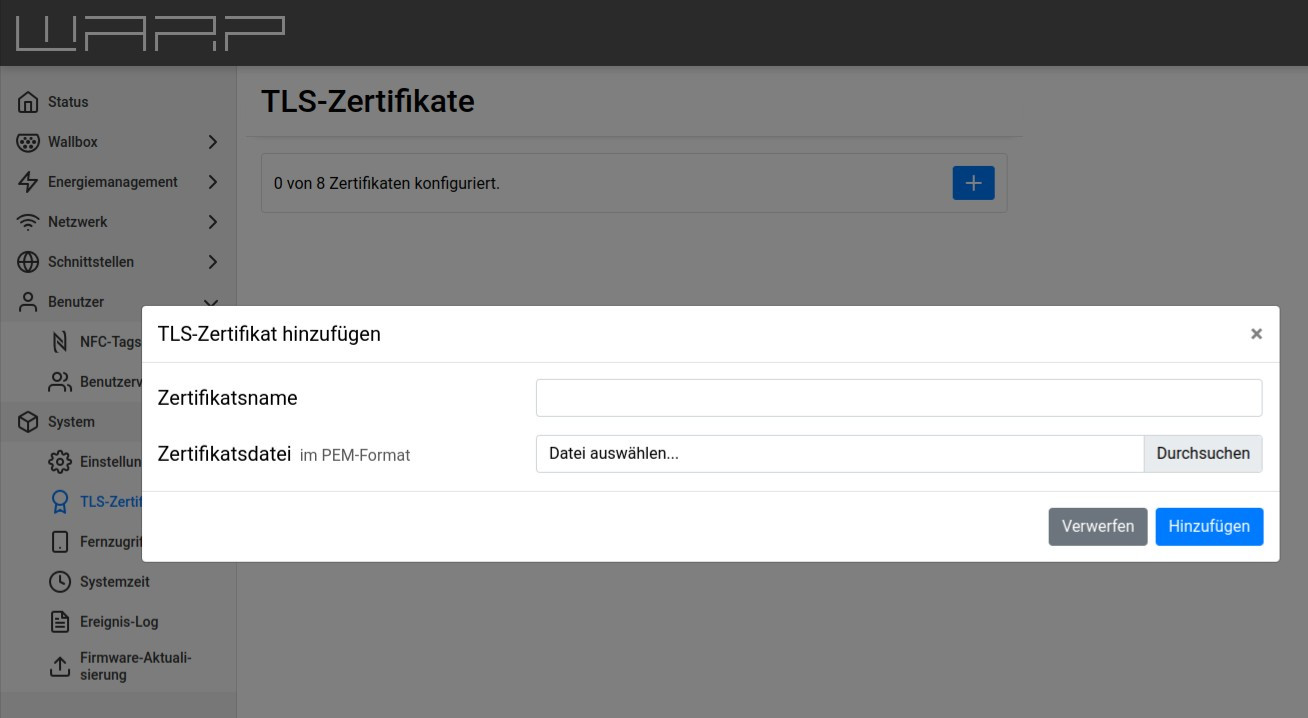Discard the dialog with Verwerfen
Viewport: 1308px width, 718px height.
click(x=1097, y=526)
